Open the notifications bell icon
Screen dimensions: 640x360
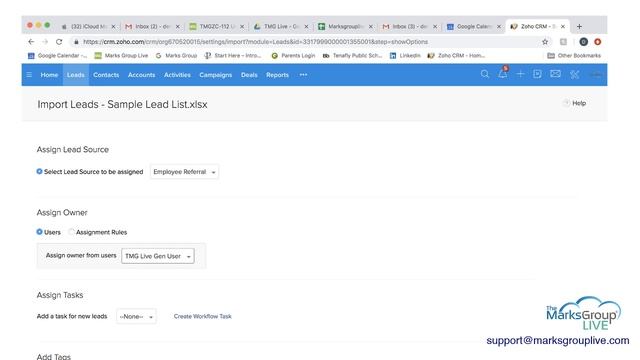pyautogui.click(x=503, y=73)
